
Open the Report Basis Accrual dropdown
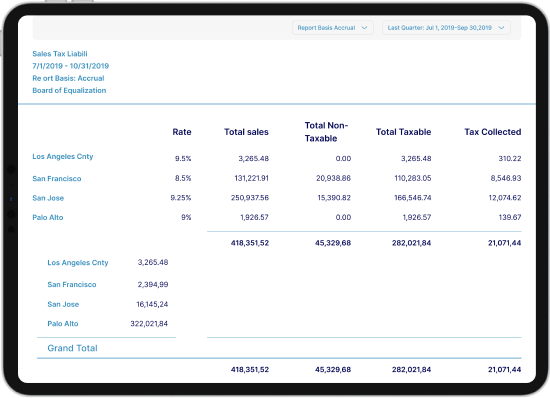tap(333, 28)
